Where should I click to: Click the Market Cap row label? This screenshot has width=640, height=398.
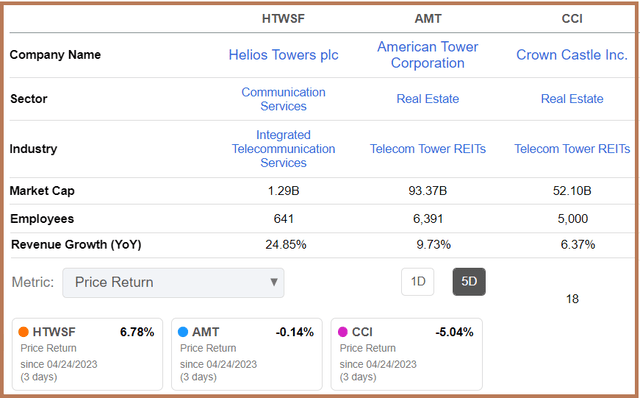coord(42,191)
